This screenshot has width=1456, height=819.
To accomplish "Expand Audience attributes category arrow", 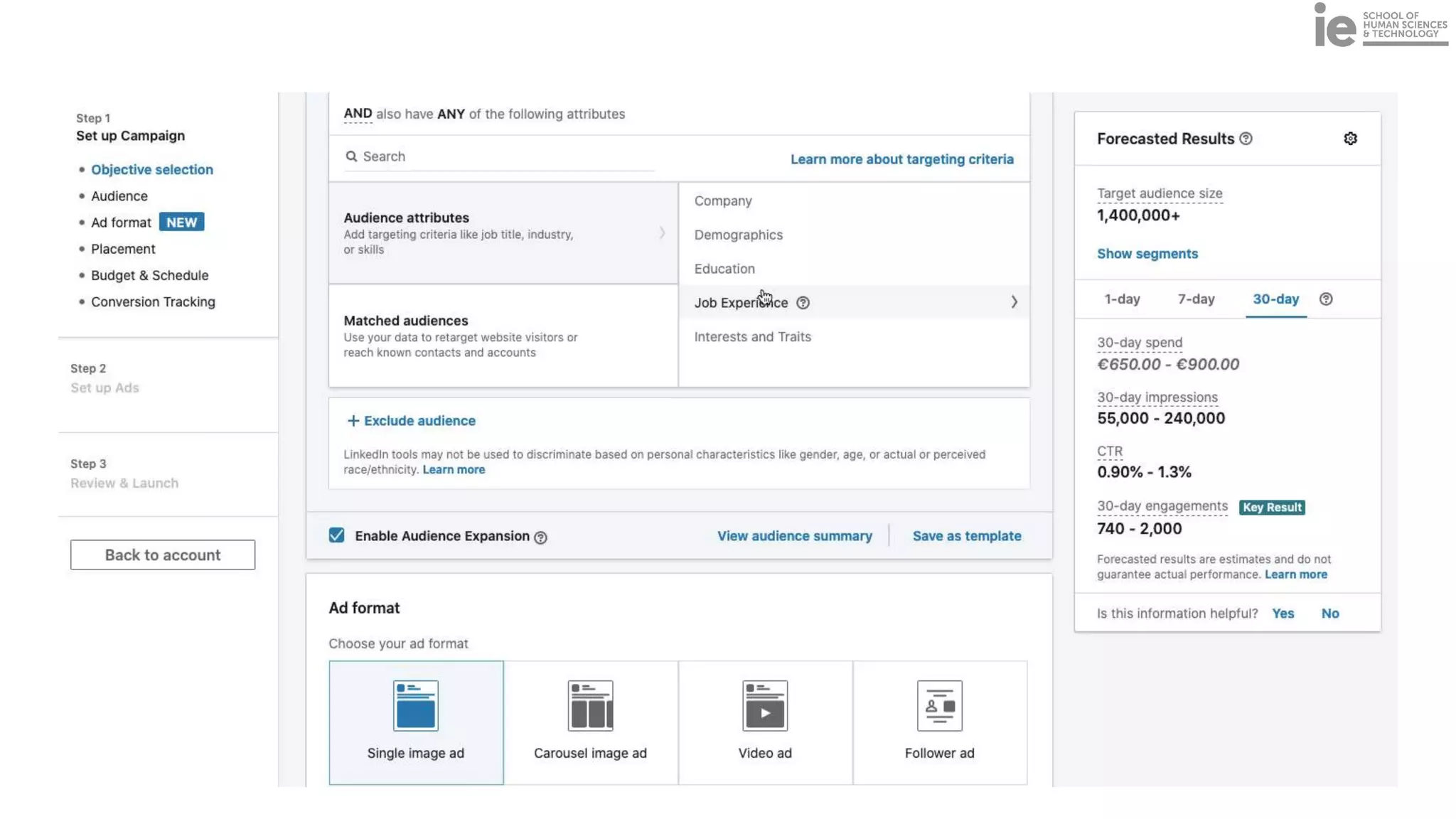I will [x=661, y=233].
